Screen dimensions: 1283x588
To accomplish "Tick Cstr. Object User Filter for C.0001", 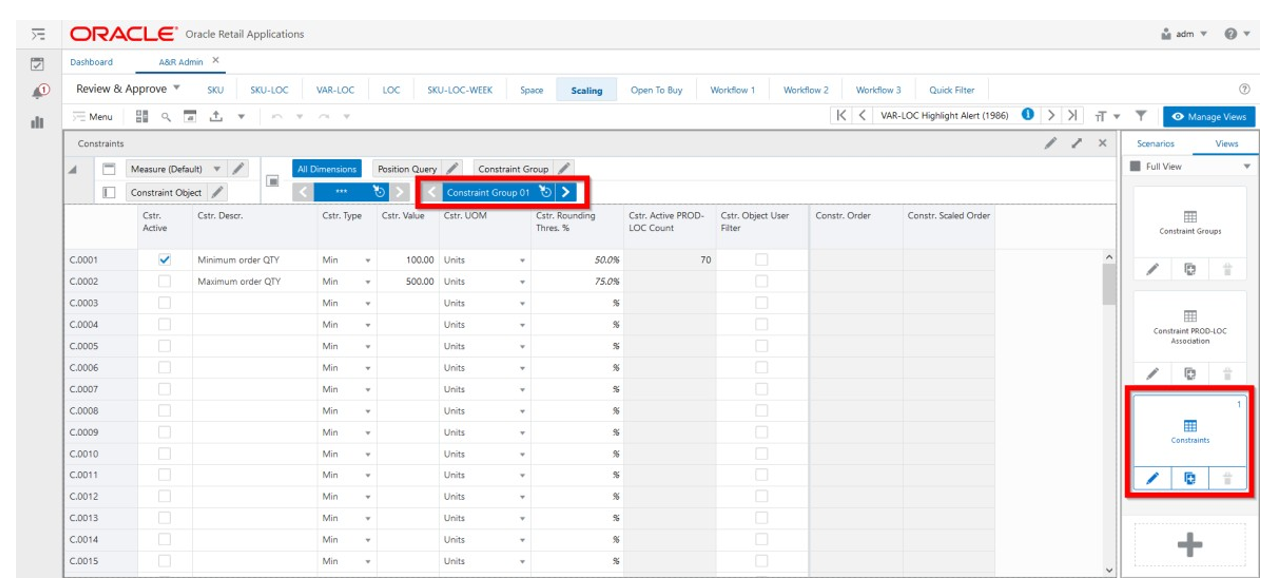I will click(x=761, y=259).
